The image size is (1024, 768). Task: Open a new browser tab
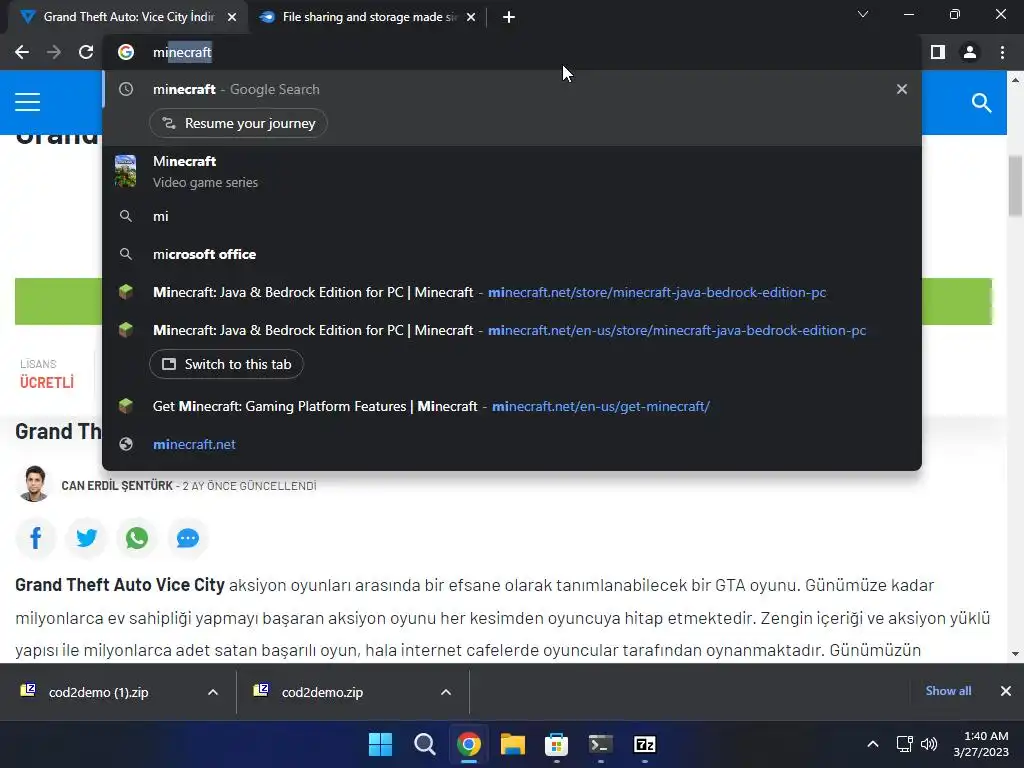(509, 17)
